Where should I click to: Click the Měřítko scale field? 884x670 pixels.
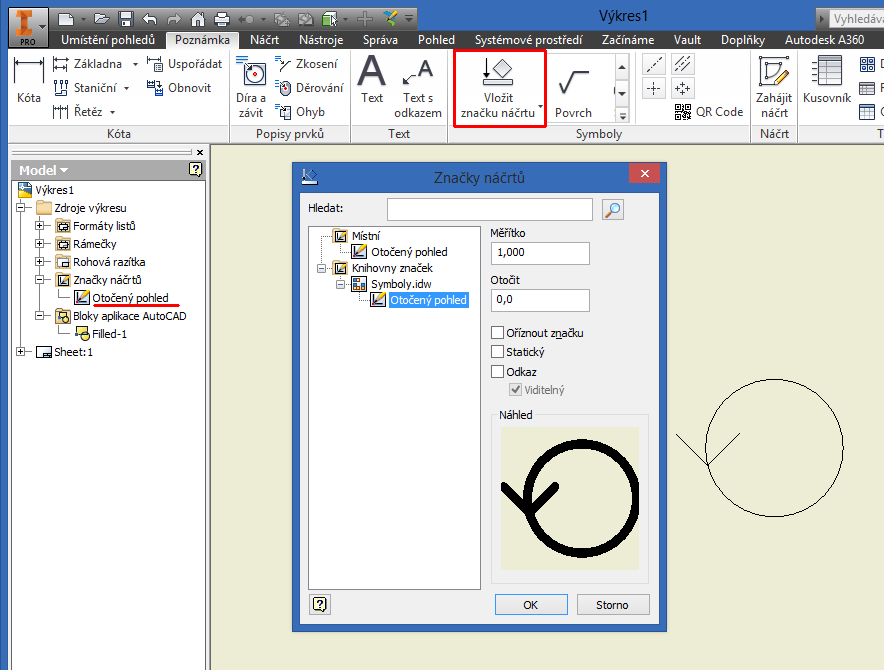[x=540, y=253]
